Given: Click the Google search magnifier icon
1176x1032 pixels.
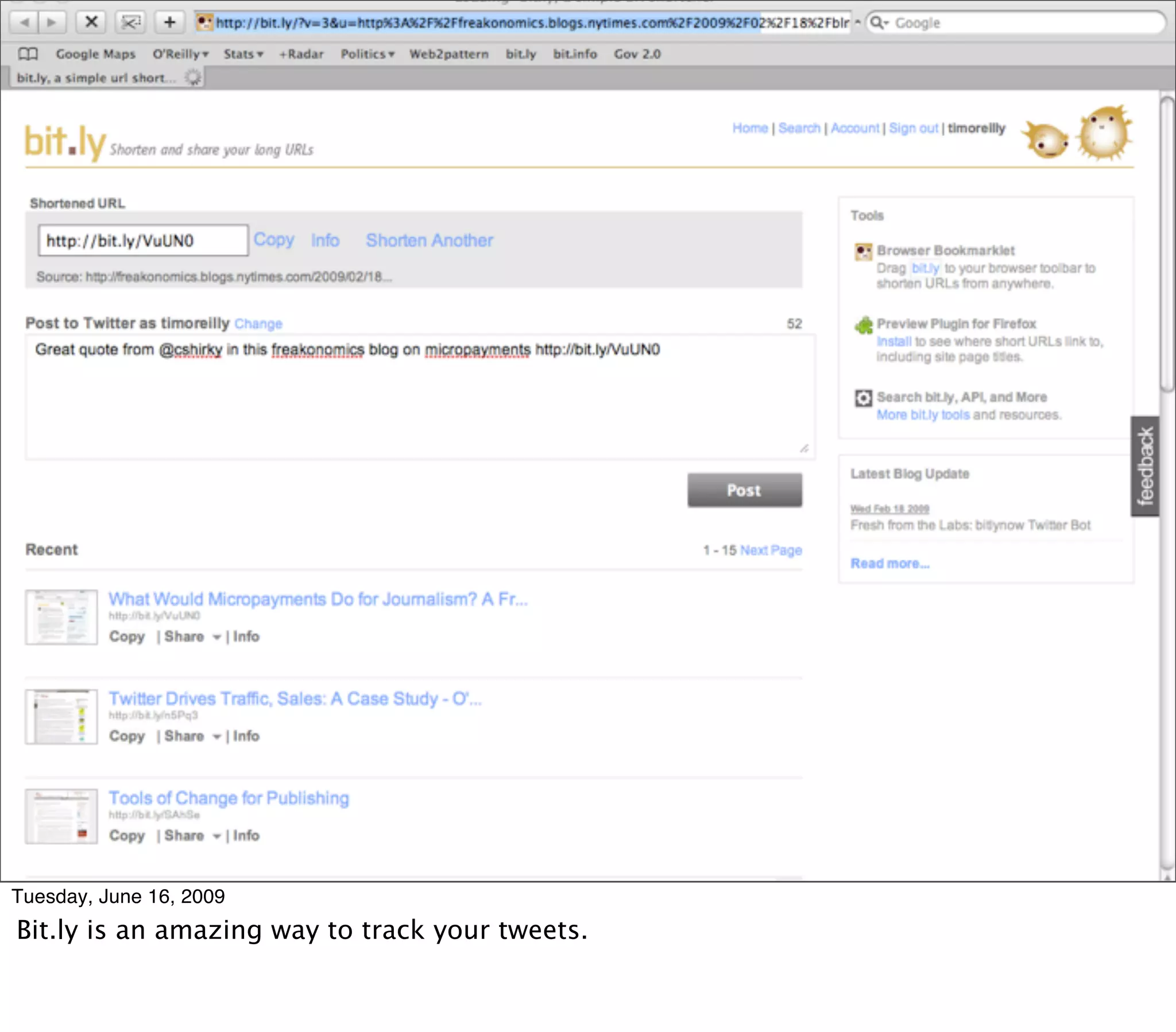Looking at the screenshot, I should coord(879,23).
